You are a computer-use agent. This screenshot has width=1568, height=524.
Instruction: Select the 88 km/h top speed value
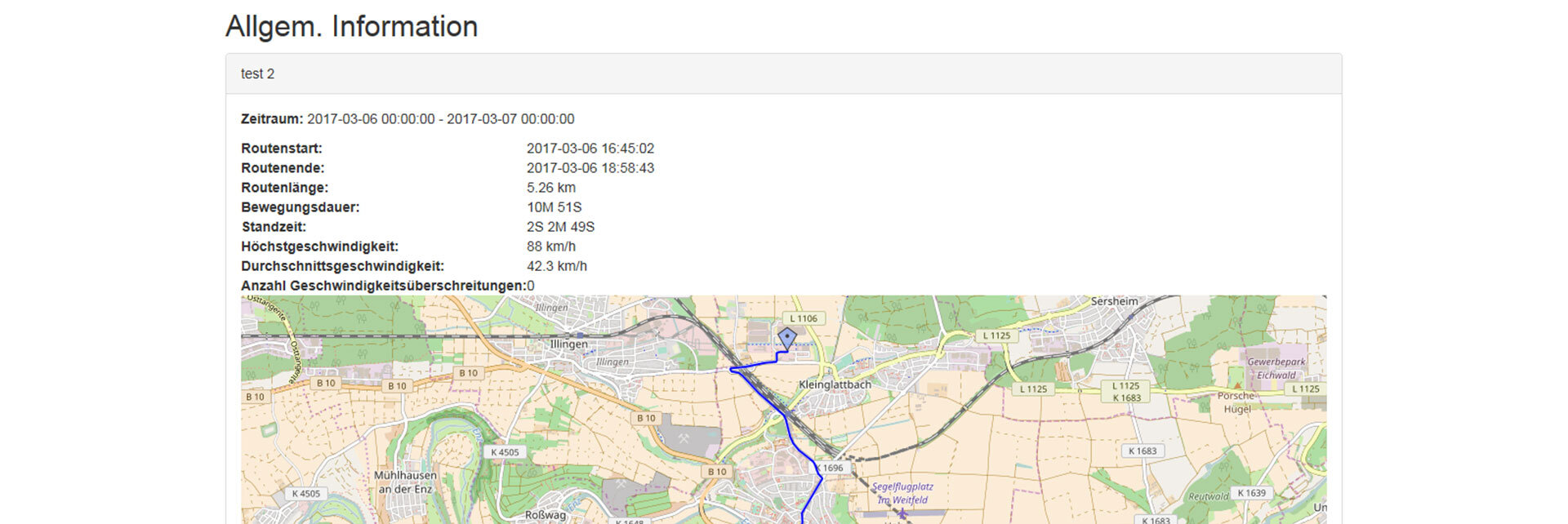[x=551, y=246]
